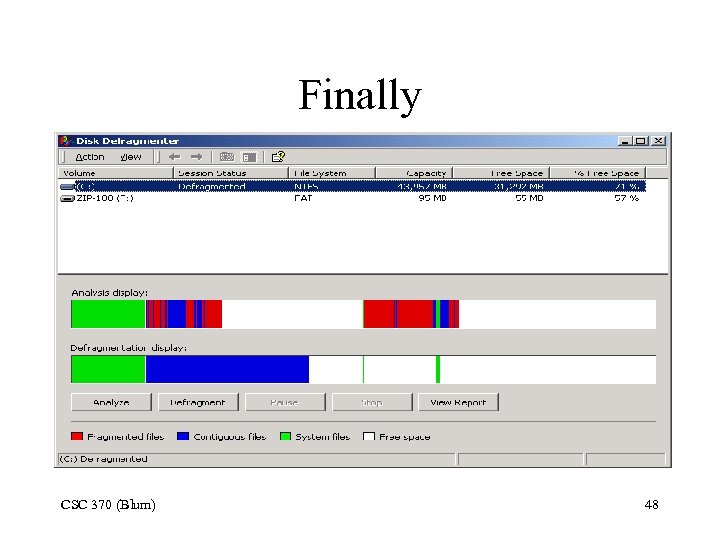Close the Disk Defragmenter window
720x540 pixels.
[658, 141]
